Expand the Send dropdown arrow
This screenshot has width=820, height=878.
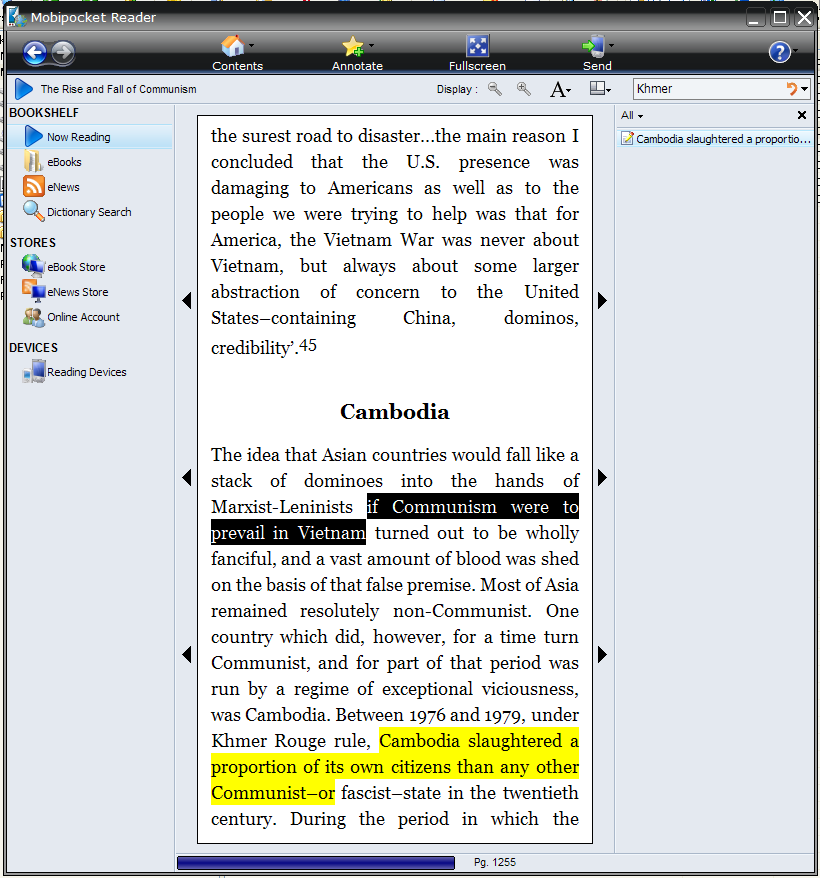[x=611, y=46]
